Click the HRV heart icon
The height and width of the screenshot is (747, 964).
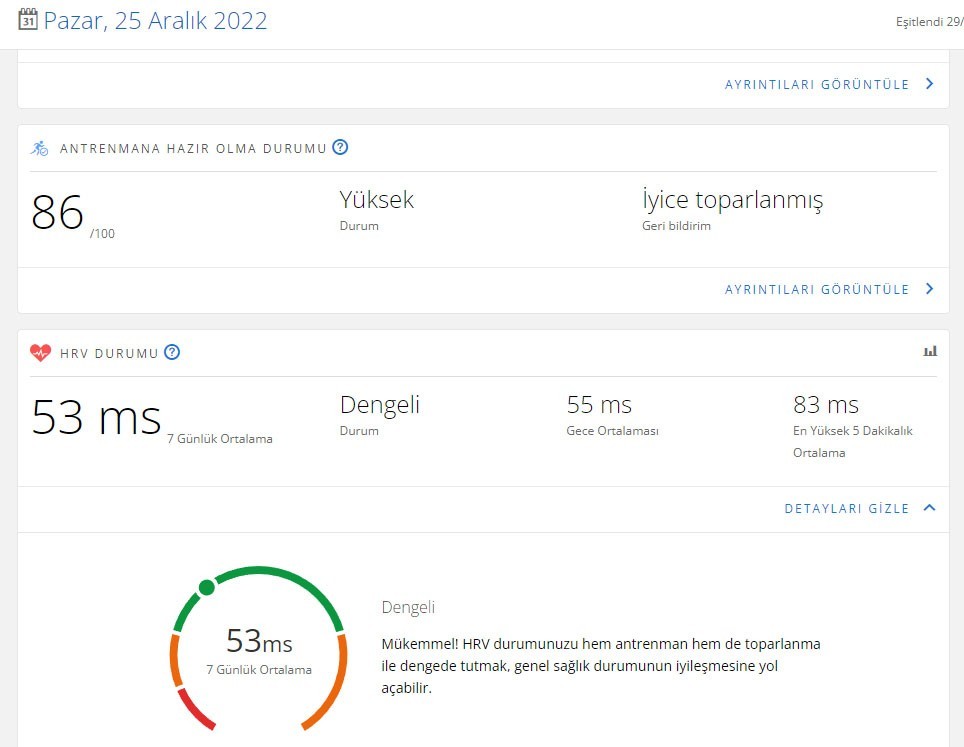tap(40, 353)
